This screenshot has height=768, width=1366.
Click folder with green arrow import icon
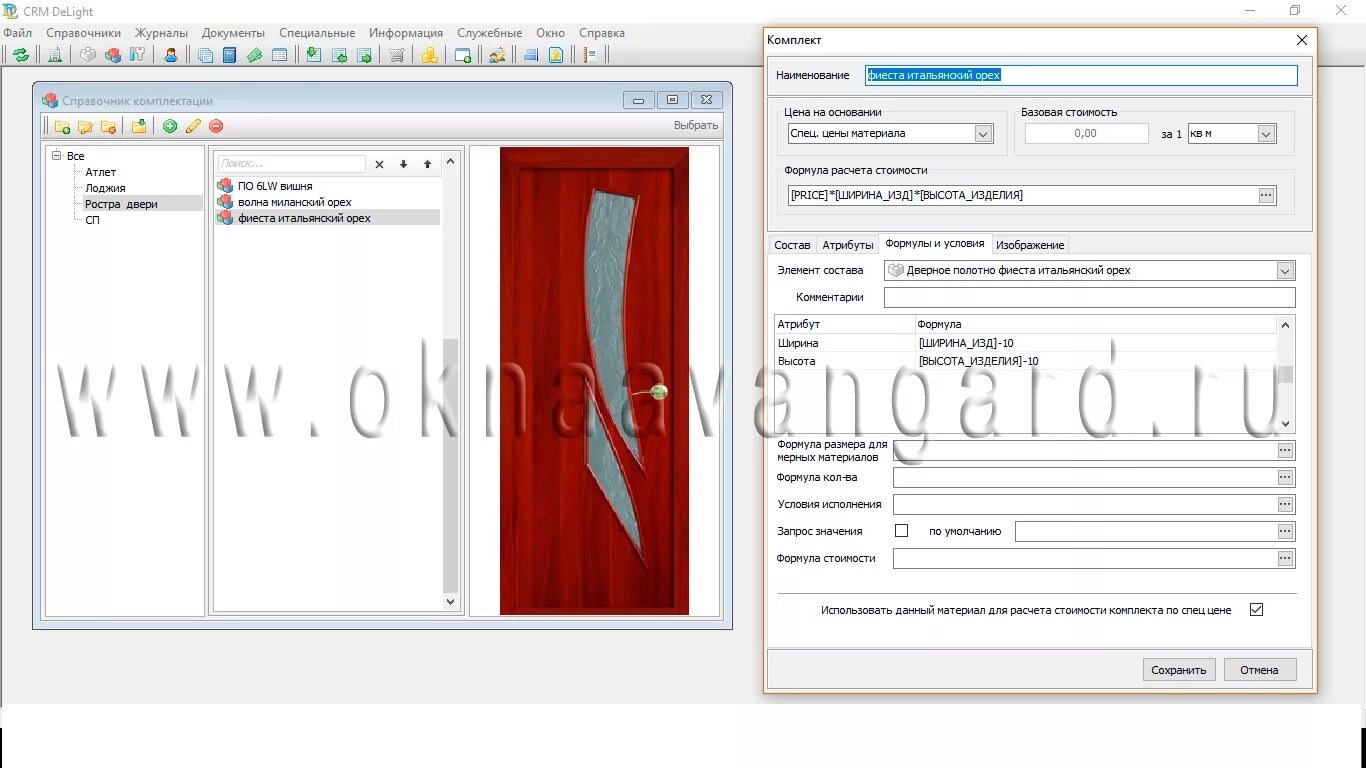139,126
